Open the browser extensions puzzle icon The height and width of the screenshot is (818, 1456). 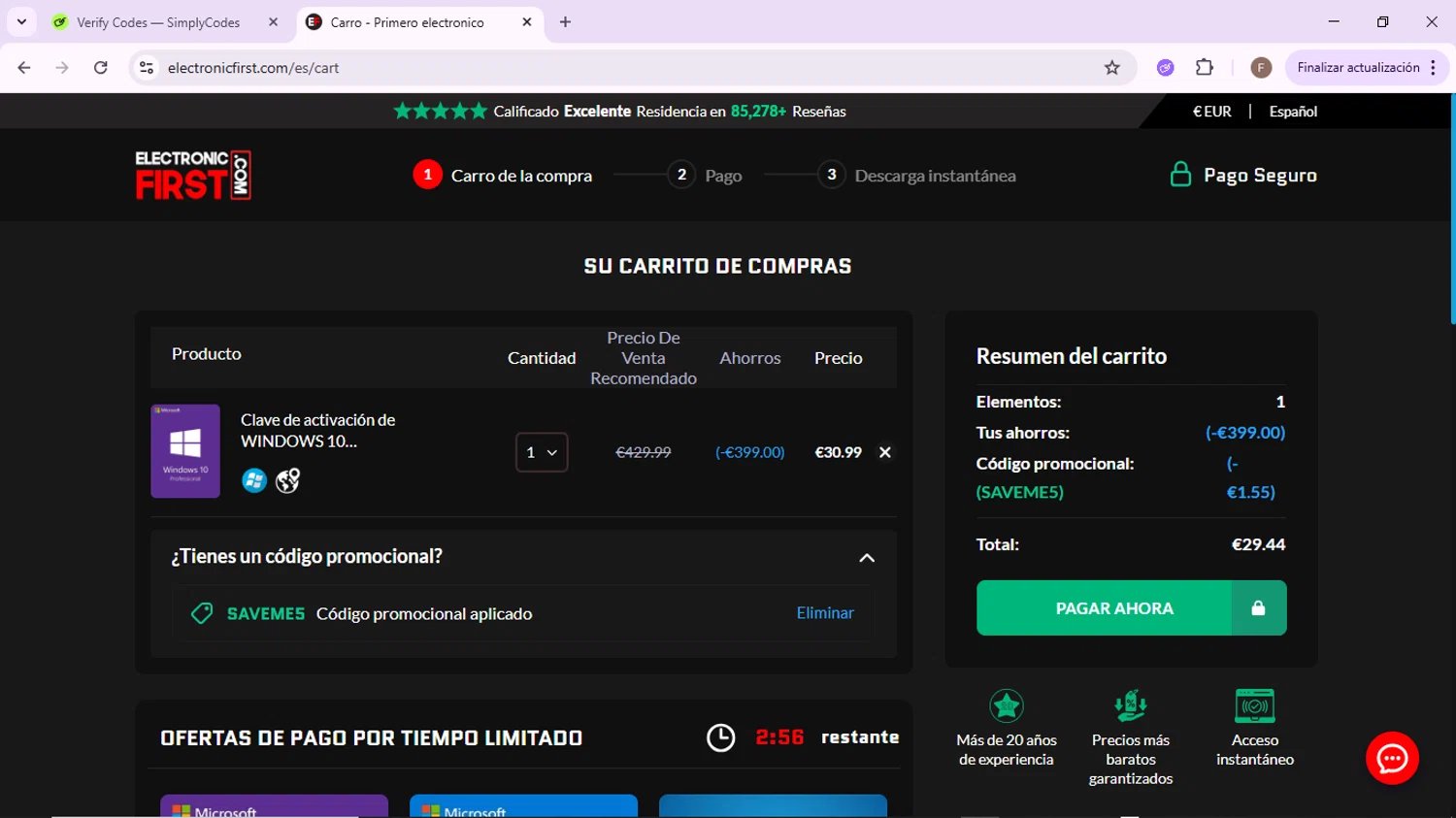(1205, 68)
